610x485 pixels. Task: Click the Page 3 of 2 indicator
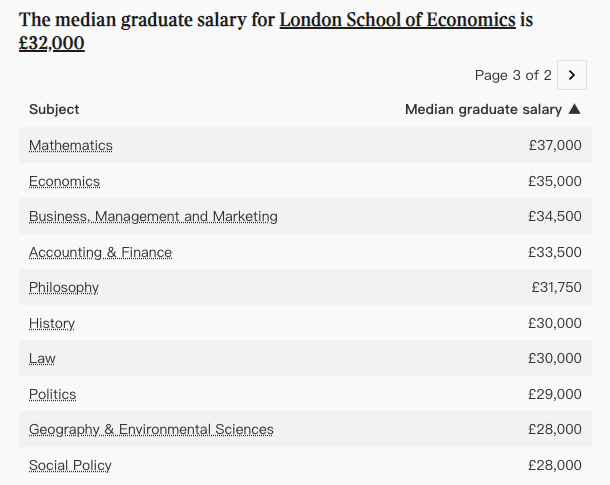coord(513,75)
